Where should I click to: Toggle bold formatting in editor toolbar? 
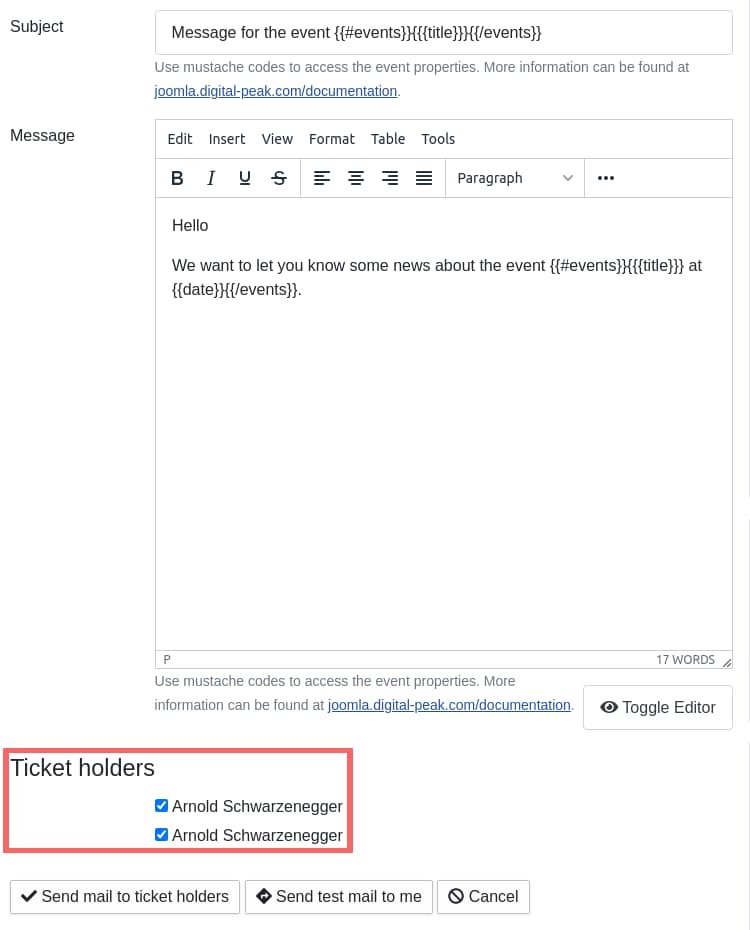[177, 178]
